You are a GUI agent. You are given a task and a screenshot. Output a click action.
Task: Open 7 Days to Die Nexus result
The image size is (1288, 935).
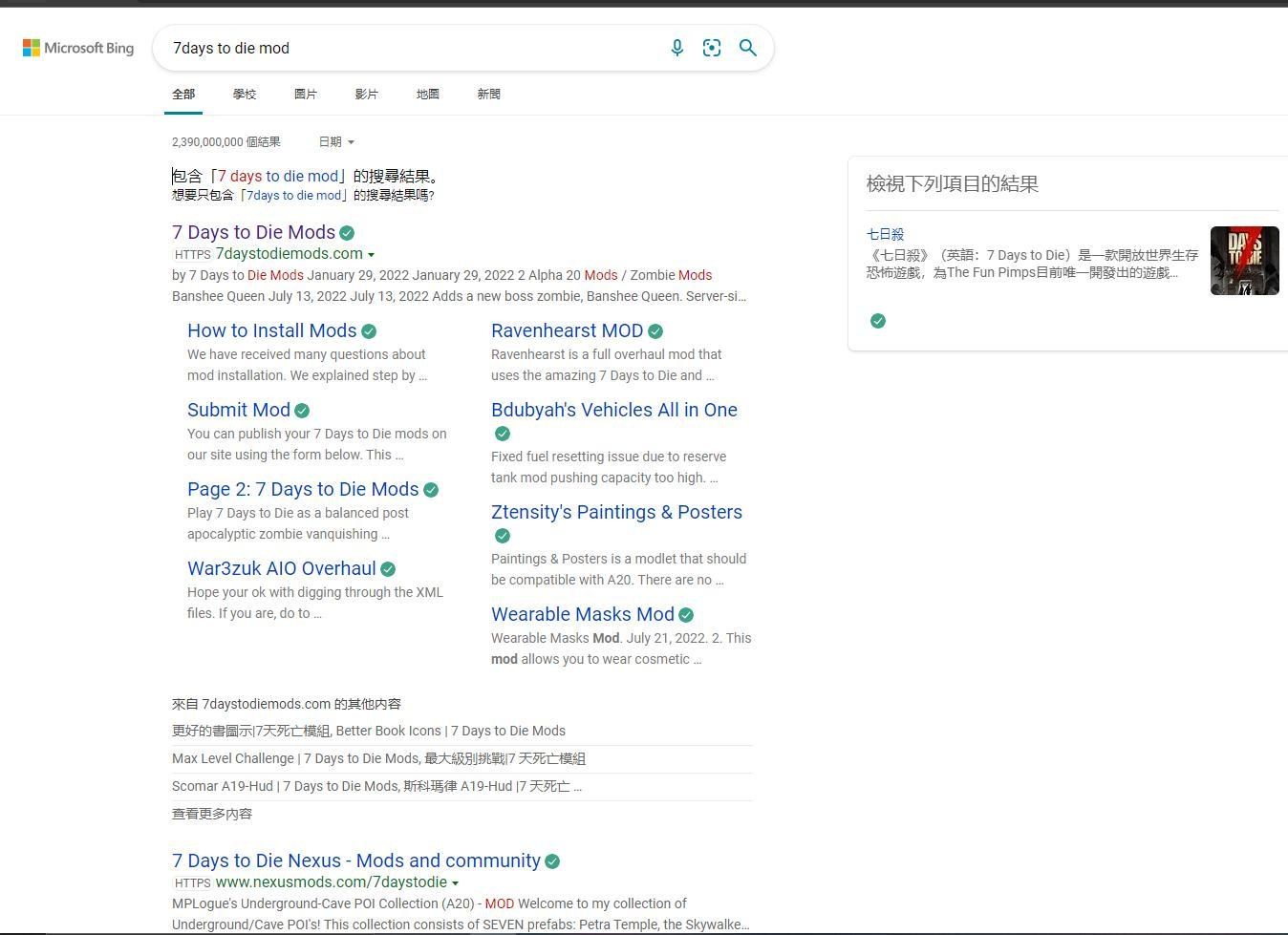click(355, 861)
